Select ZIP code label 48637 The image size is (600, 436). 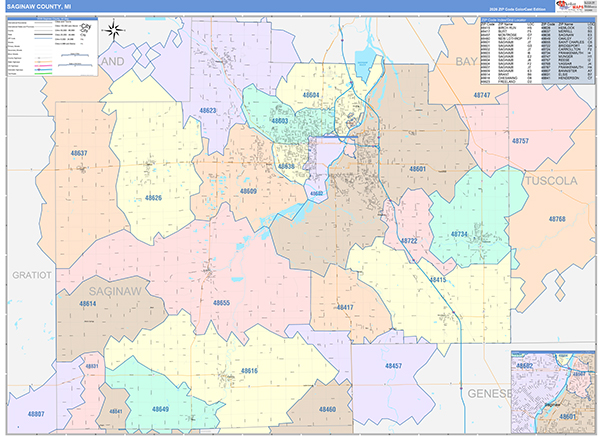pos(79,153)
